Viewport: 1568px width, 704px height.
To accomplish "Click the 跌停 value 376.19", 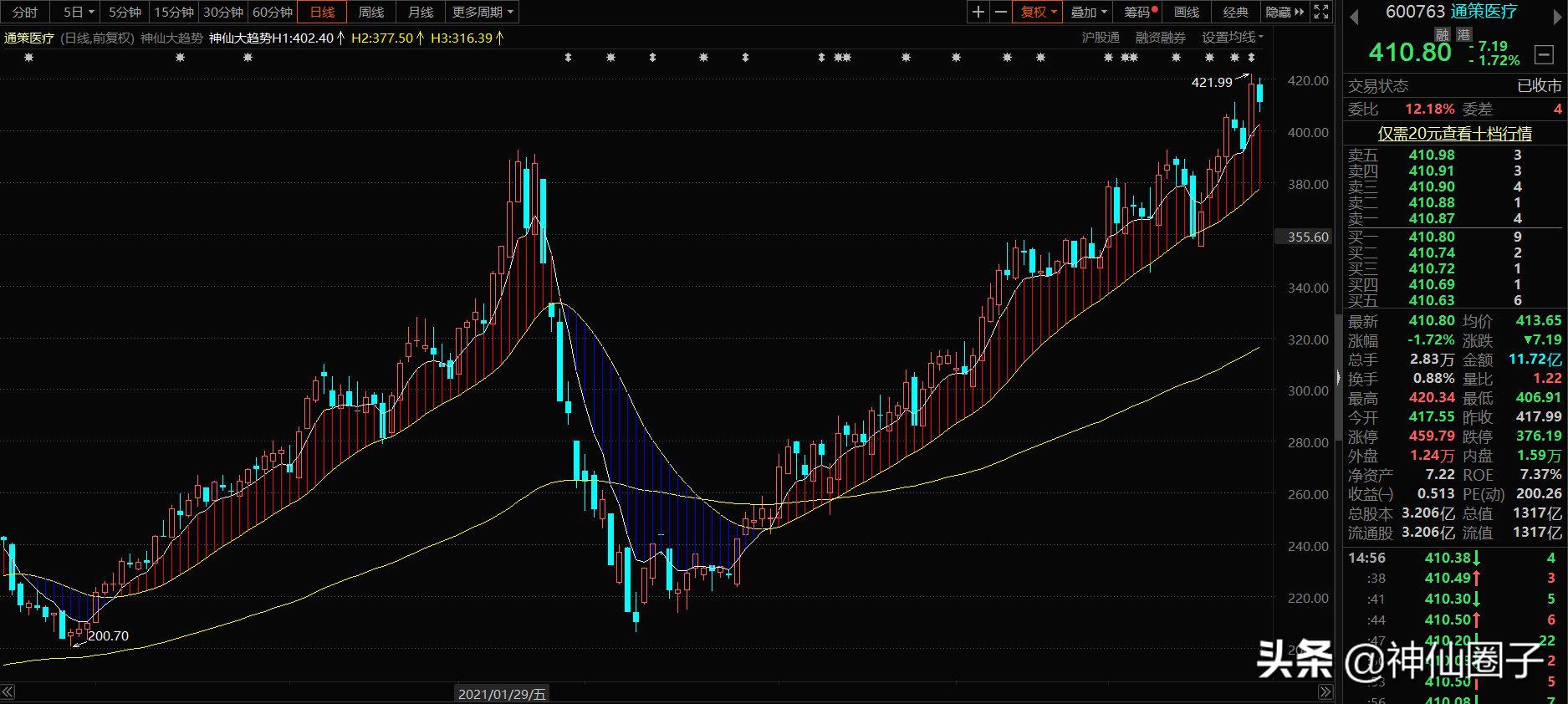I will click(1539, 436).
